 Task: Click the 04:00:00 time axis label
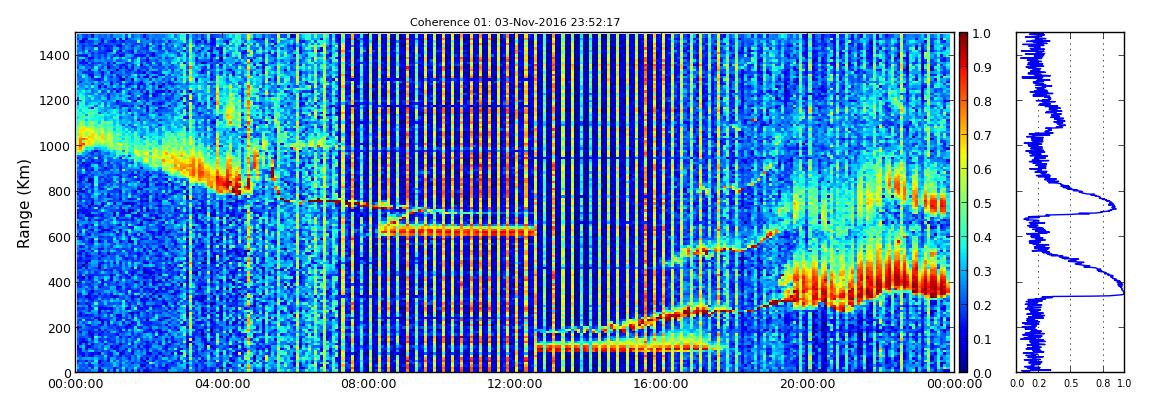pyautogui.click(x=221, y=384)
